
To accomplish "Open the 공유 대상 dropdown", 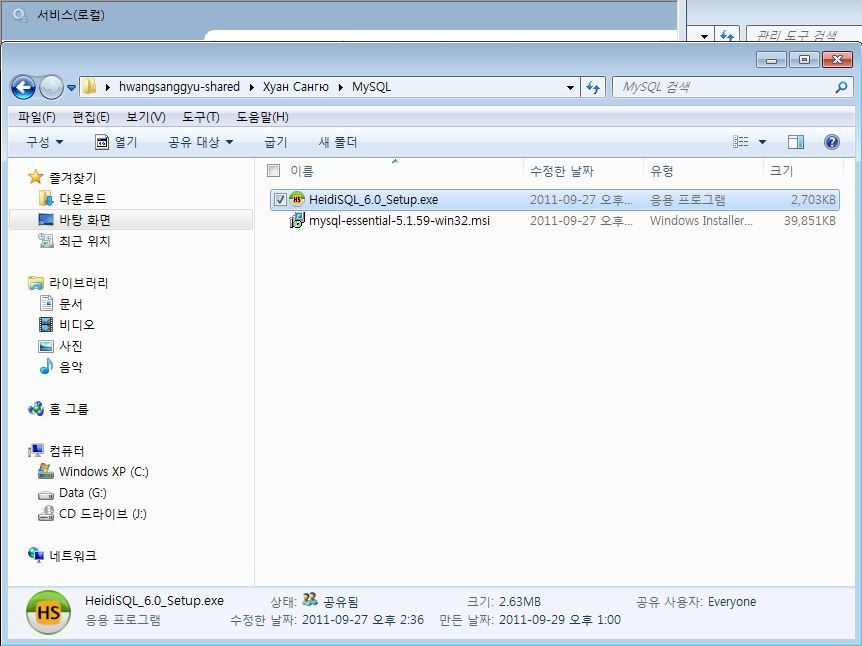I will tap(201, 142).
